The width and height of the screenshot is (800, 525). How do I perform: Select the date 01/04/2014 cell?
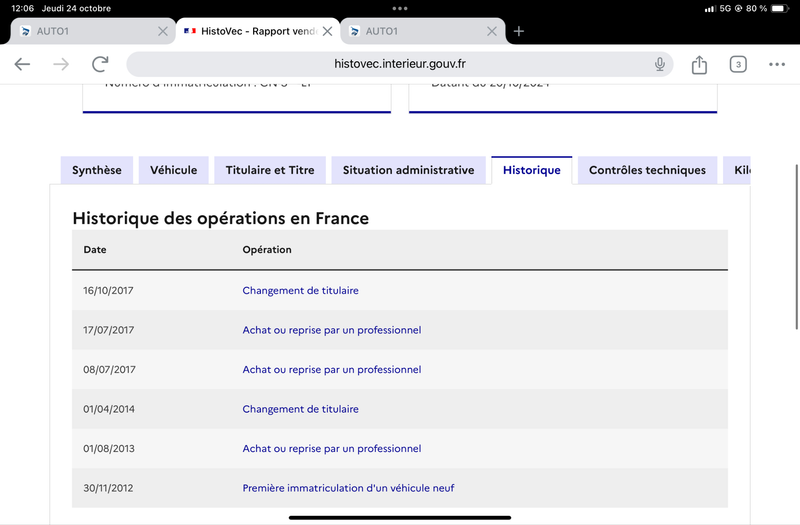[x=109, y=409]
